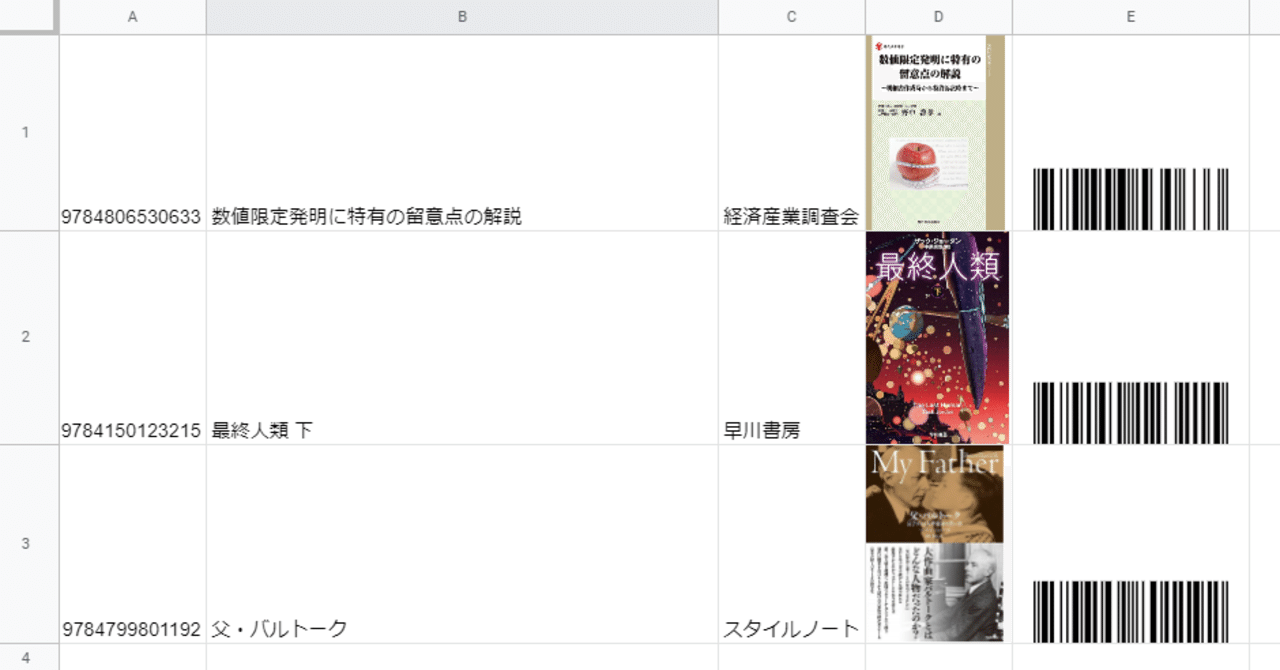Click cell with ISBN 9784806530633

click(133, 133)
